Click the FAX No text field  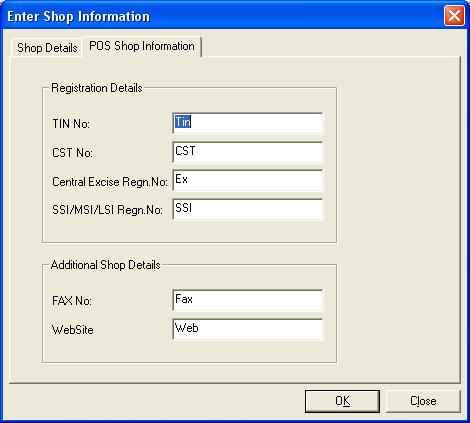coord(248,300)
